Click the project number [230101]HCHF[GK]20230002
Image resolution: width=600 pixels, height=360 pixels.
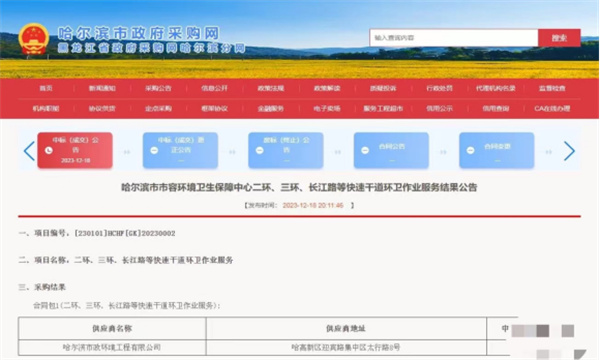point(125,233)
